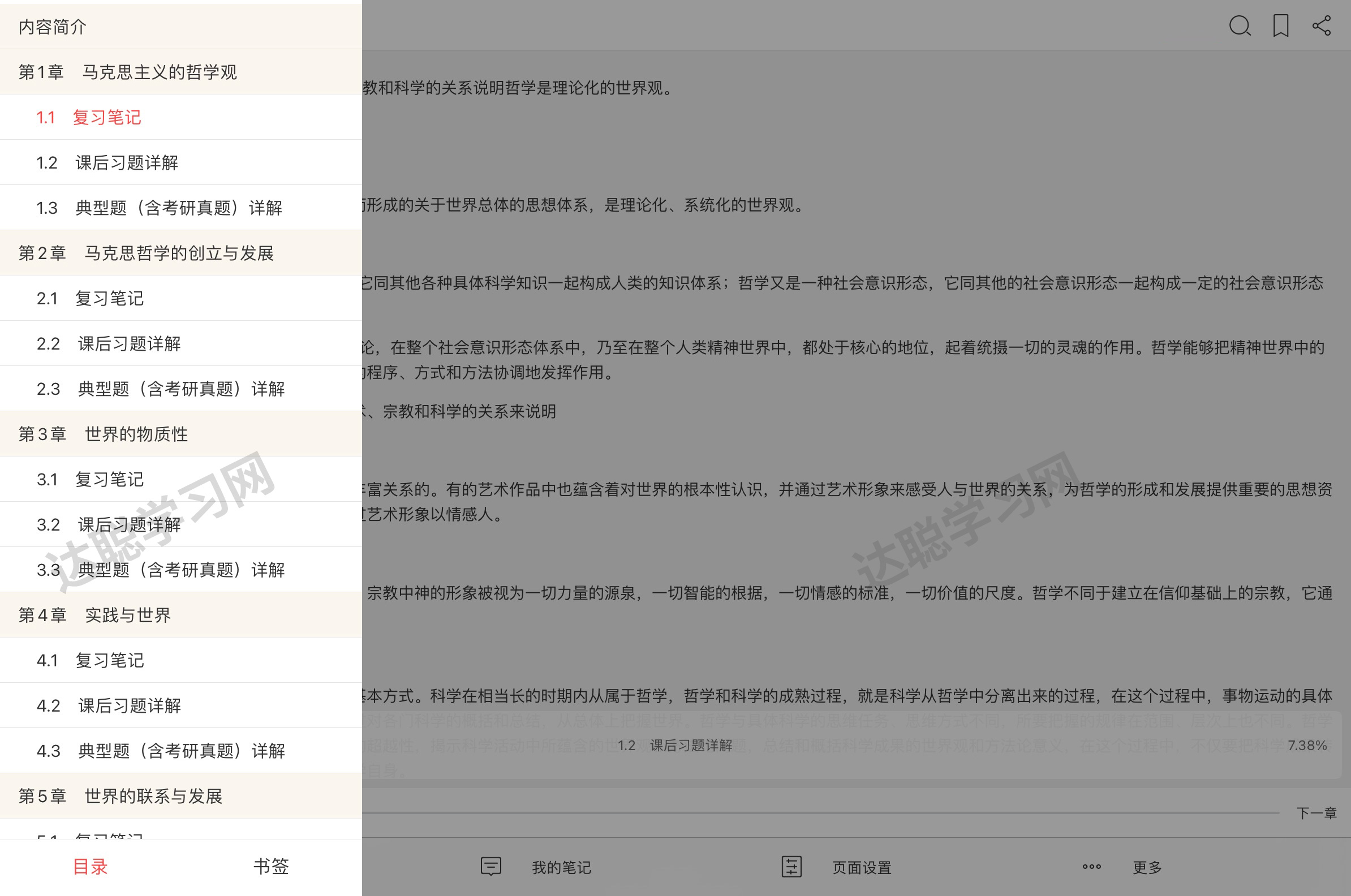Screen dimensions: 1351x896
Task: Click the reading progress slider bar
Action: click(821, 813)
